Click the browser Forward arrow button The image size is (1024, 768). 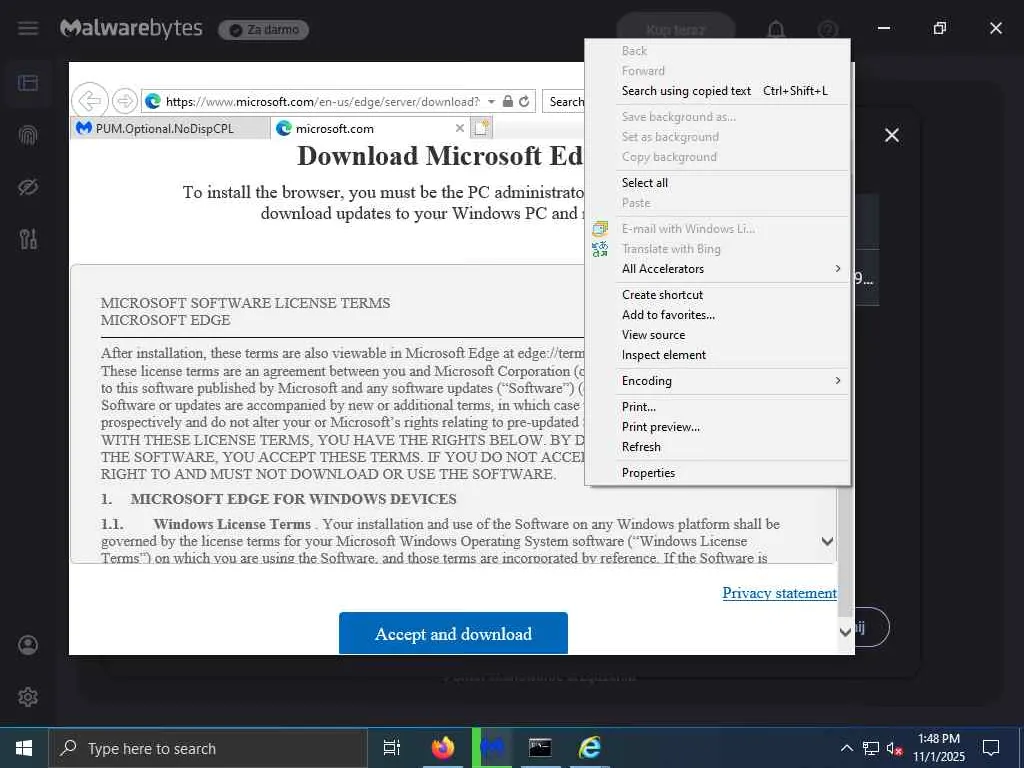point(124,101)
